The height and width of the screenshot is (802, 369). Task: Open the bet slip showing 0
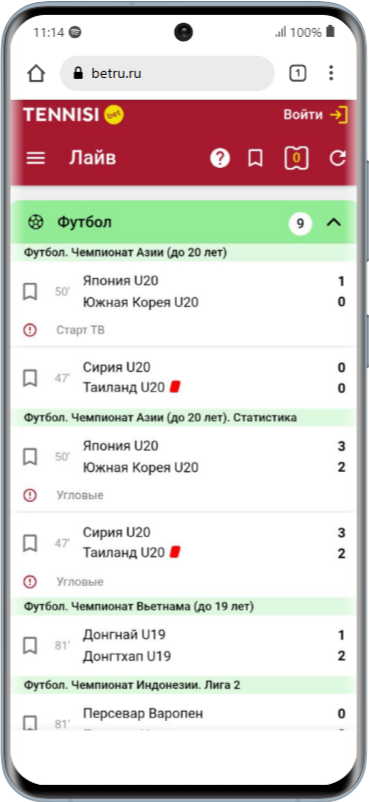296,159
